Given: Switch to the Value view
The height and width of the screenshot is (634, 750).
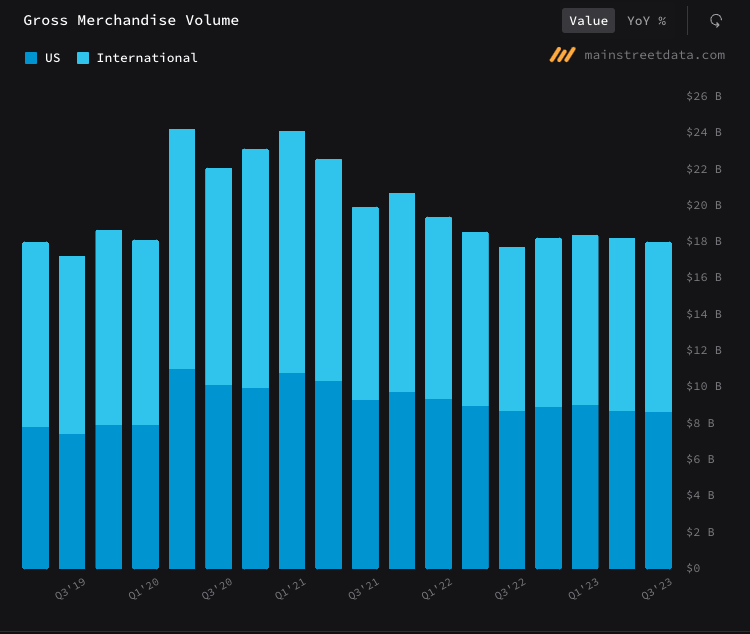Looking at the screenshot, I should pos(588,21).
